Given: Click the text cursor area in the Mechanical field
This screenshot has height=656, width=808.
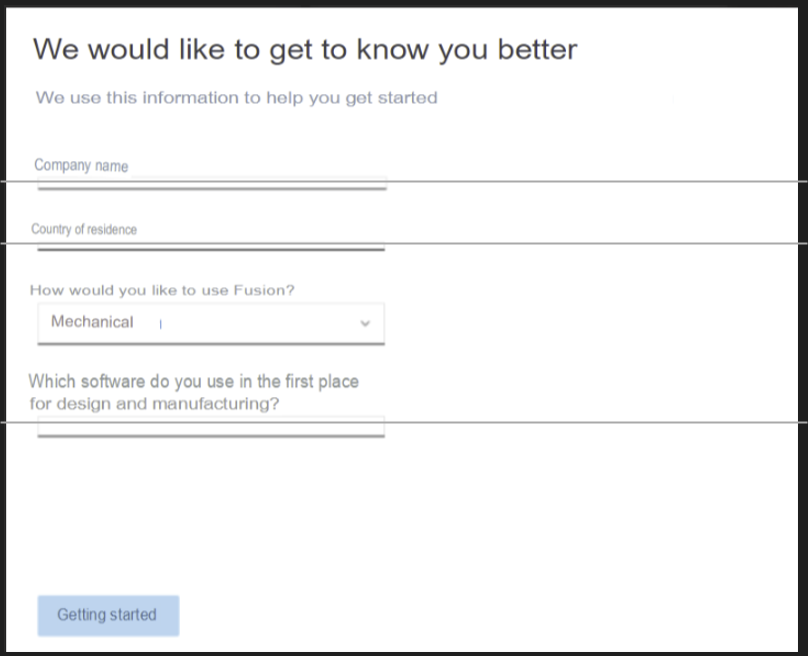Looking at the screenshot, I should click(159, 323).
